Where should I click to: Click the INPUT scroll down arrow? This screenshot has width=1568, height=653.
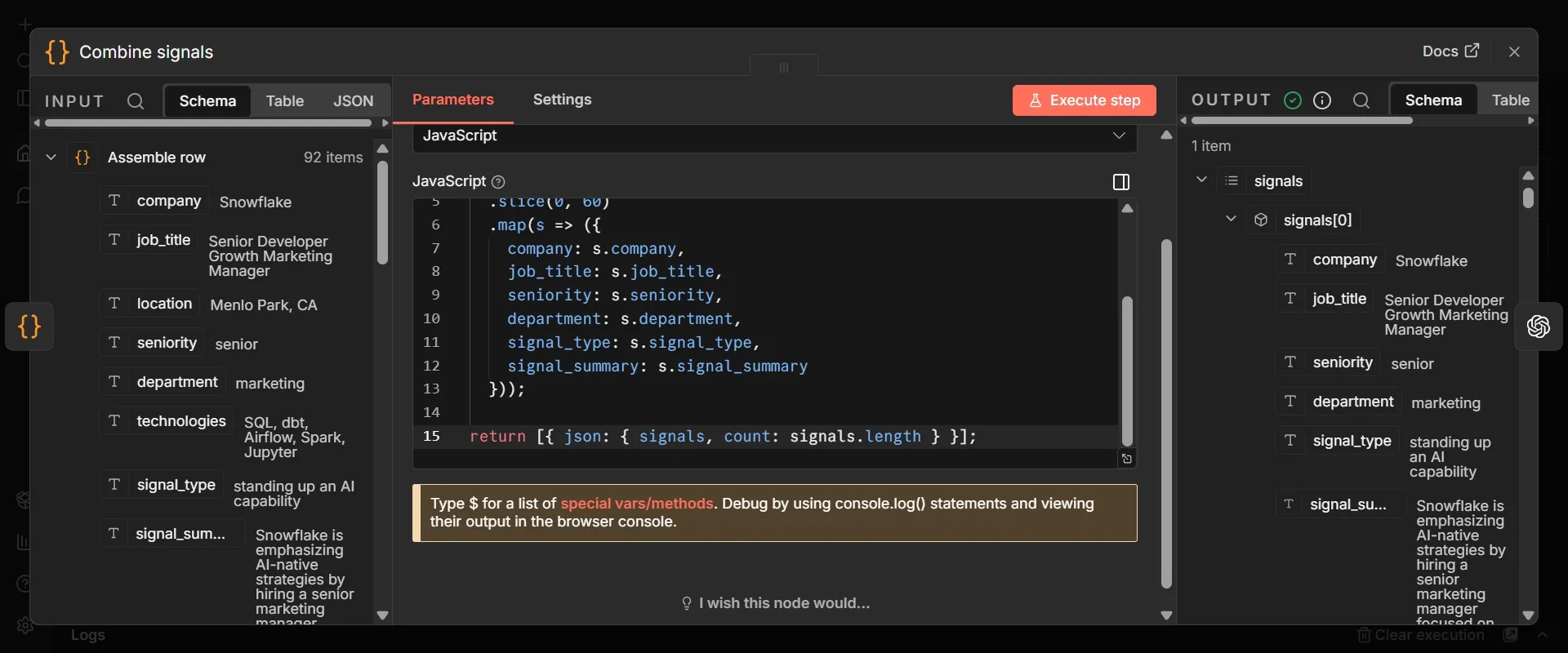[382, 615]
